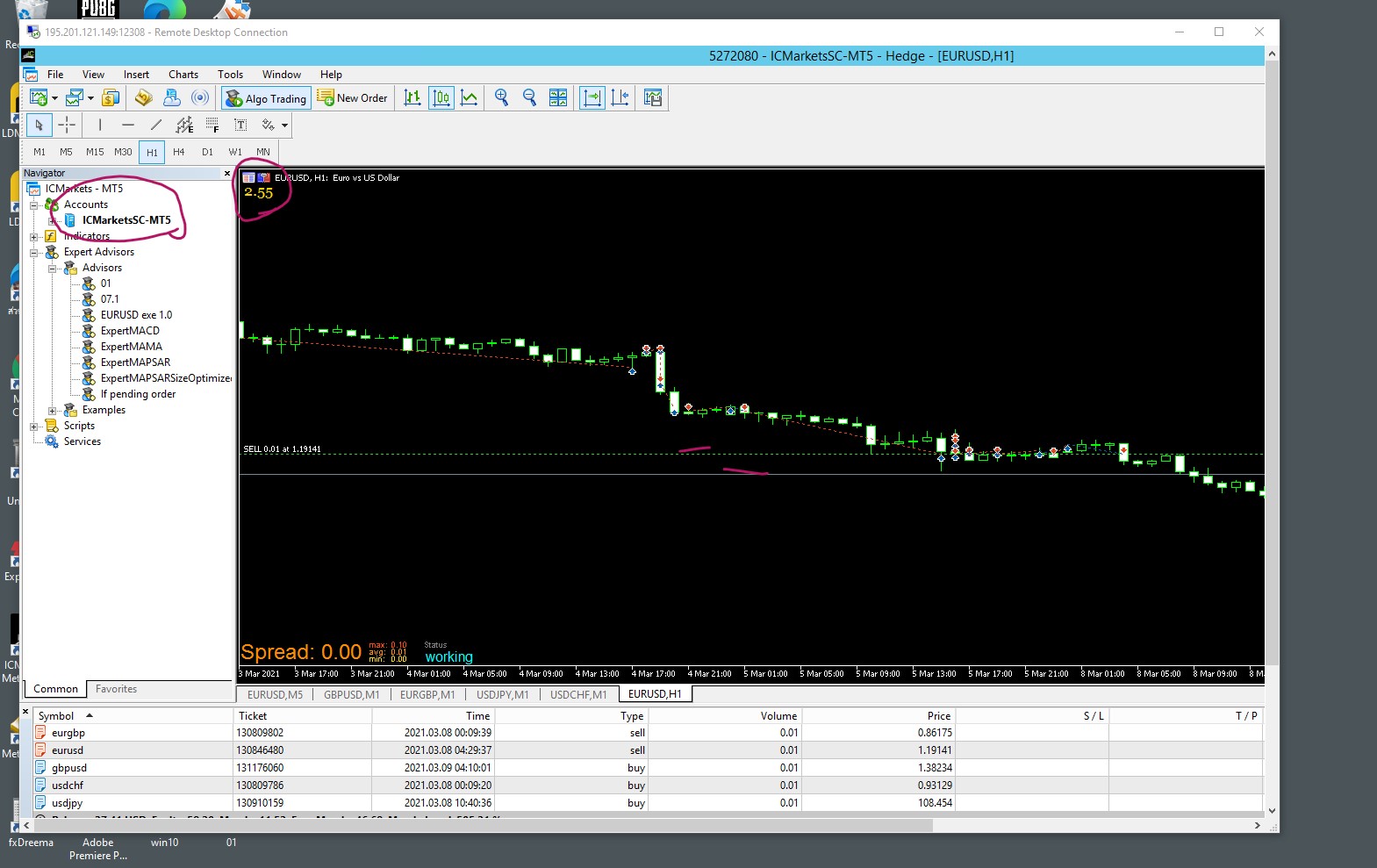The image size is (1377, 868).
Task: Click the Profiles toolbar icon
Action: point(75,97)
